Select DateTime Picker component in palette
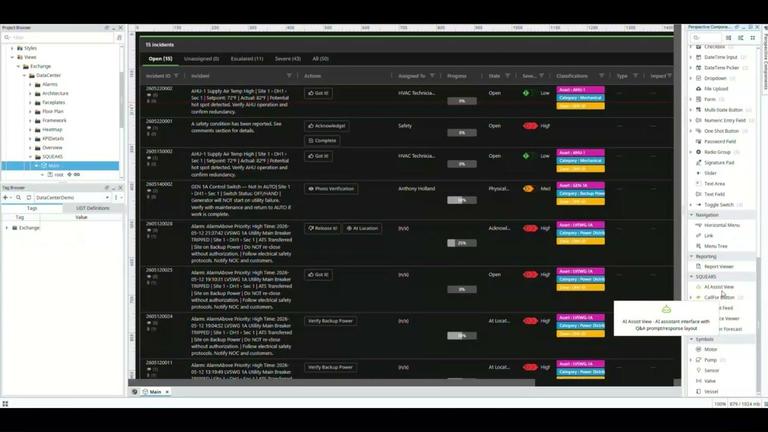 (721, 68)
